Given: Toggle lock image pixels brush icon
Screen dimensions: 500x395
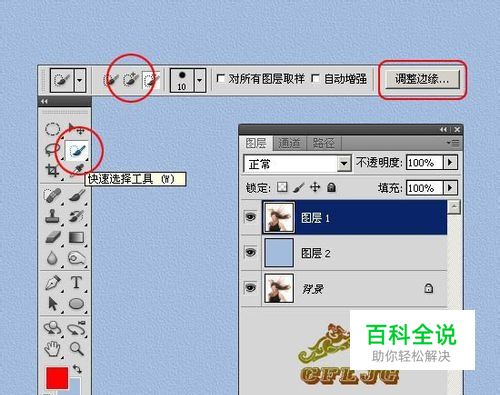Looking at the screenshot, I should (x=299, y=188).
